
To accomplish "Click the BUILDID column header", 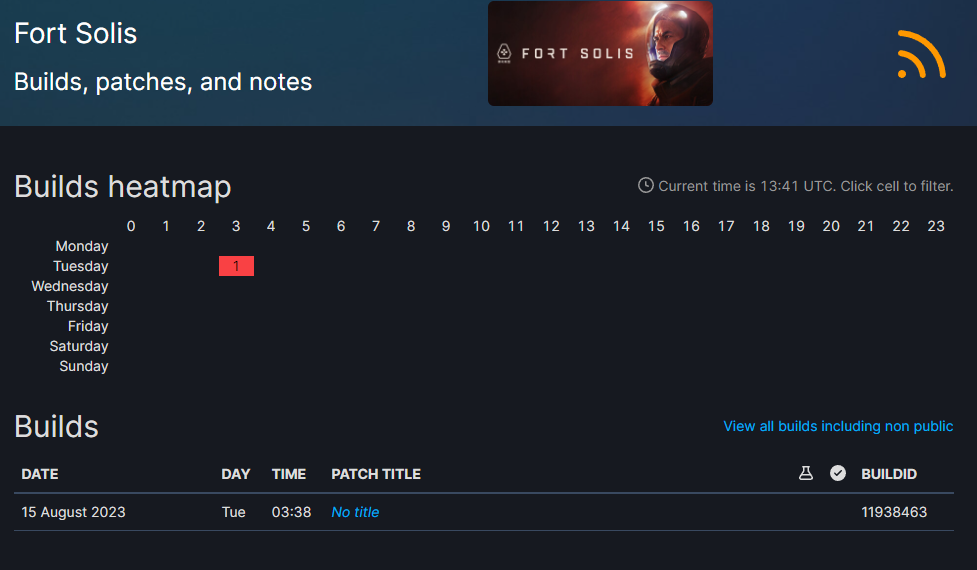I will pyautogui.click(x=889, y=474).
